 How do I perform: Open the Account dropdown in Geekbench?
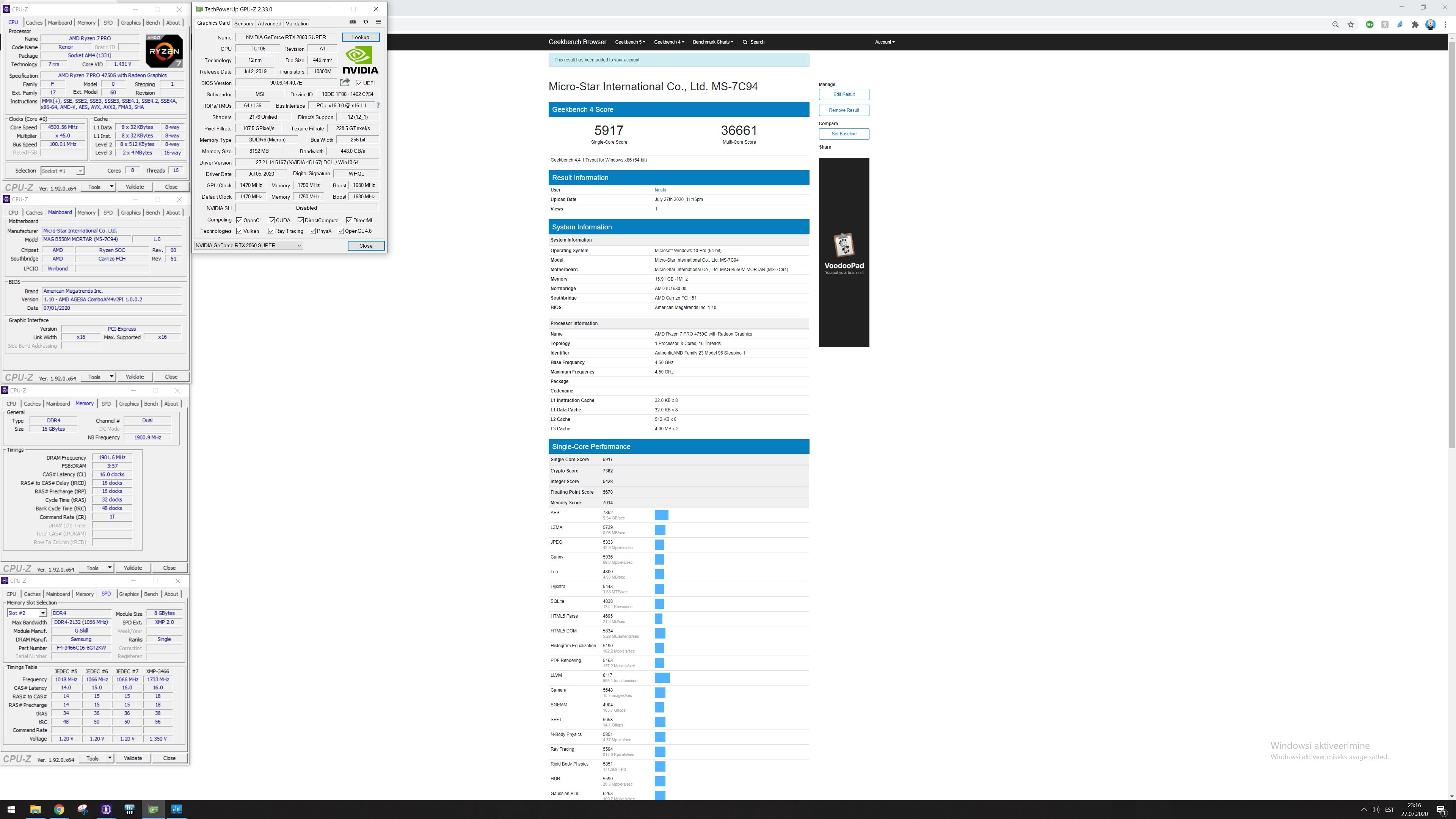pos(885,42)
